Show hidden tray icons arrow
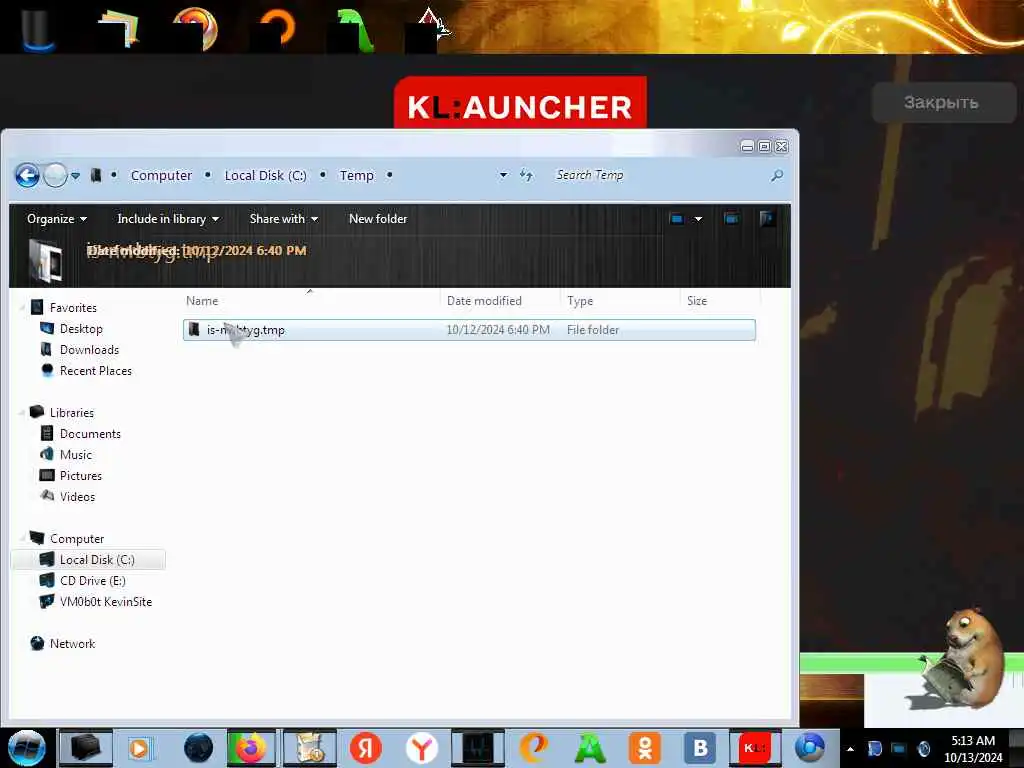The image size is (1024, 768). [x=850, y=749]
